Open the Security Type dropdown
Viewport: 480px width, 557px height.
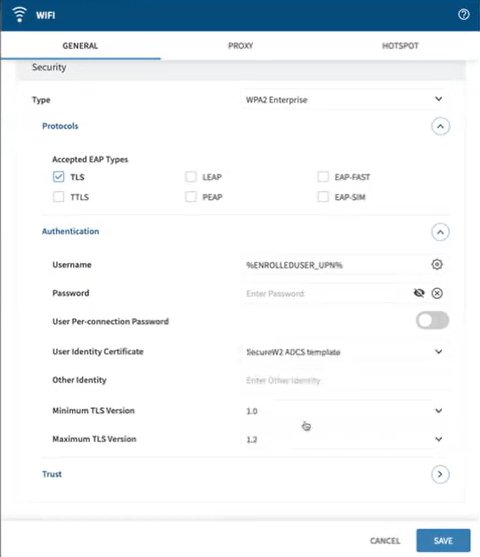click(344, 99)
